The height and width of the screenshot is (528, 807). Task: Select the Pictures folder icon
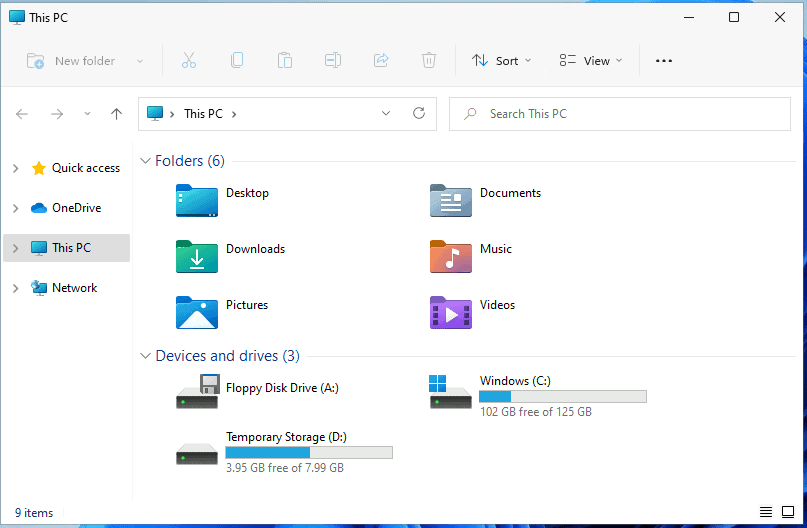pyautogui.click(x=197, y=313)
